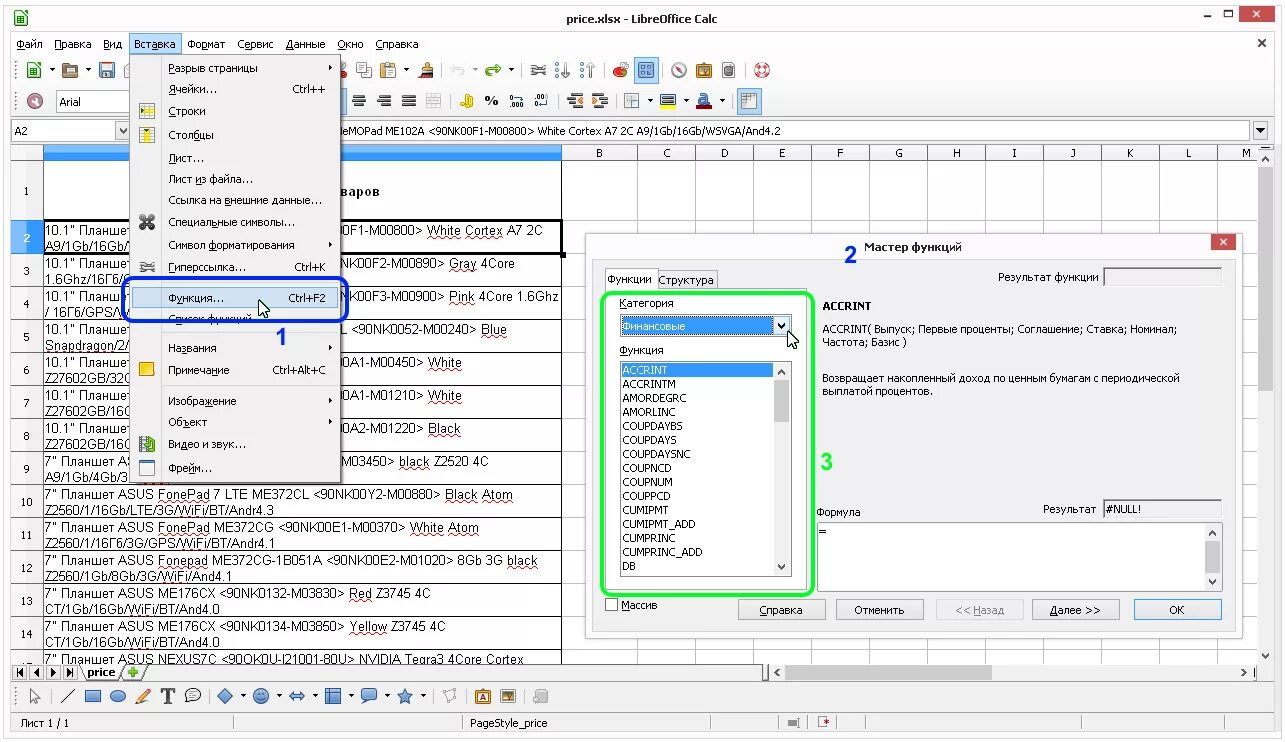Click the Arial font name field
1285x742 pixels.
pyautogui.click(x=93, y=101)
